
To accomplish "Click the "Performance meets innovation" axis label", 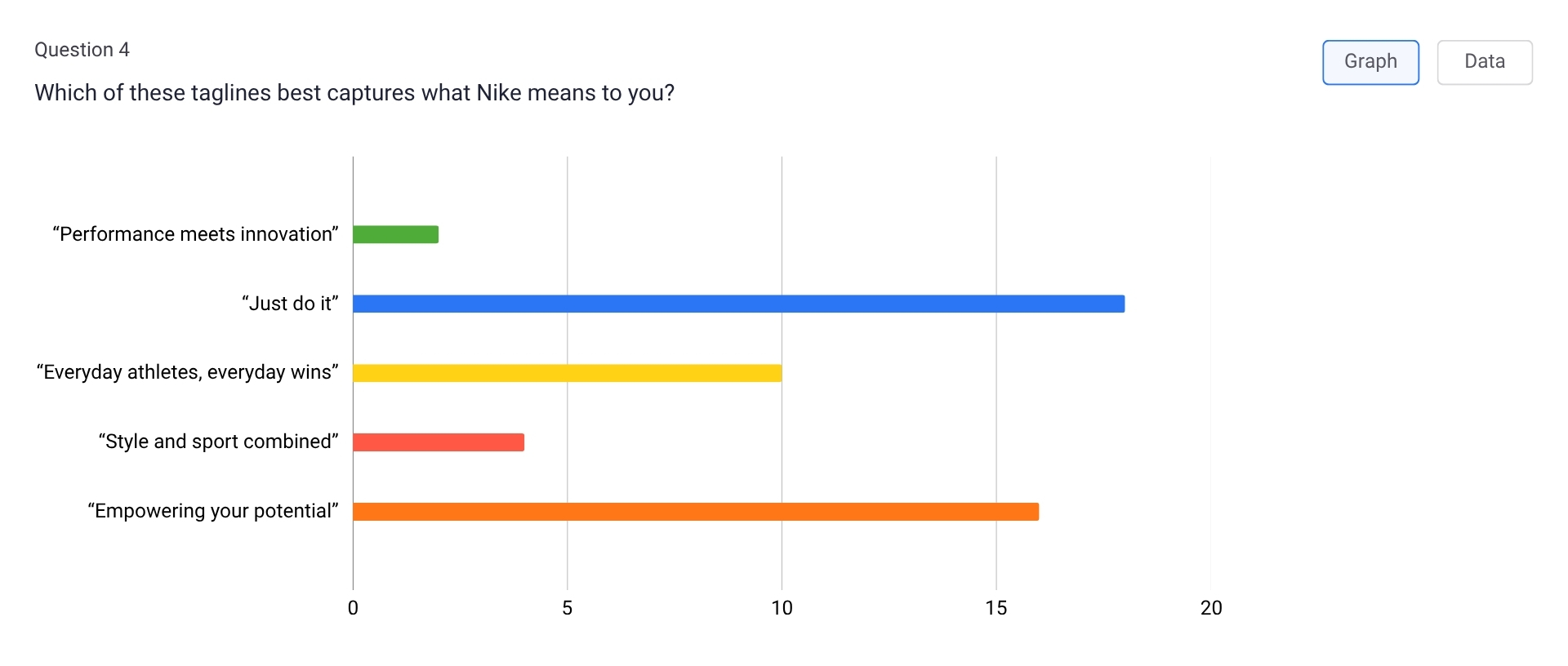I will (195, 234).
